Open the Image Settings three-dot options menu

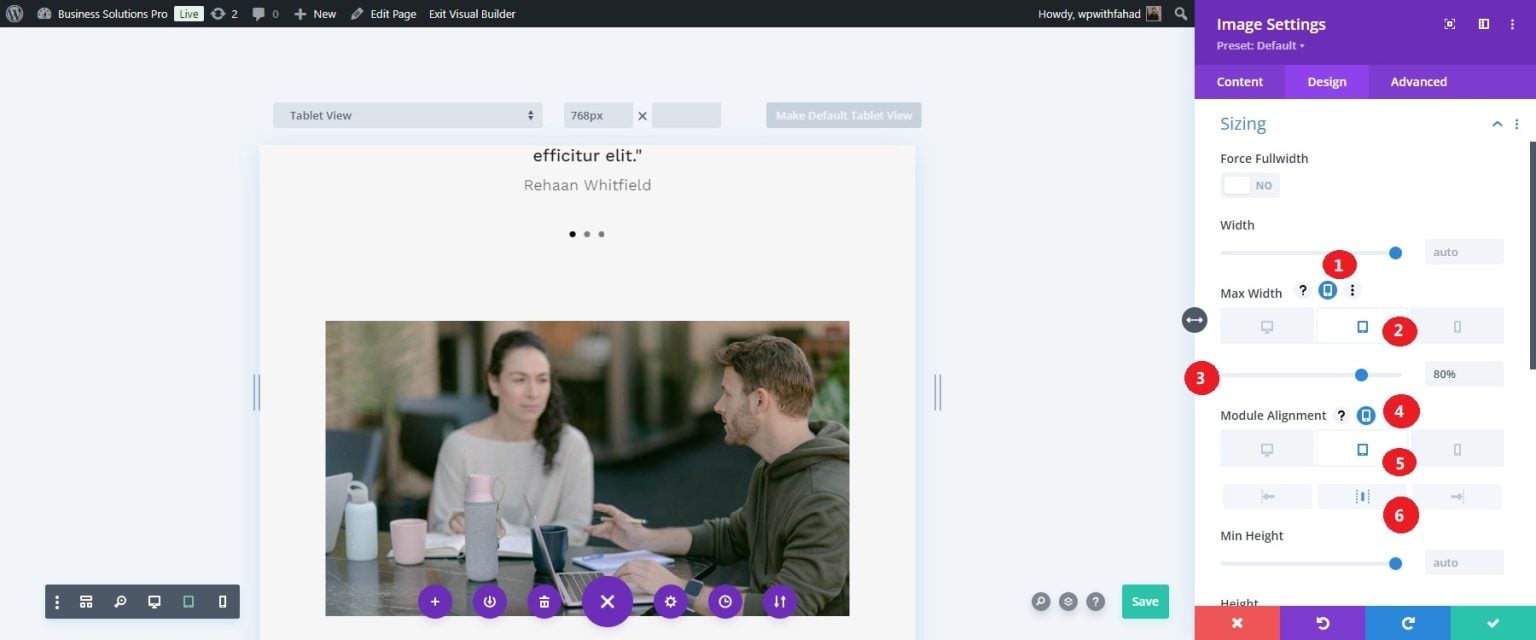click(x=1513, y=24)
